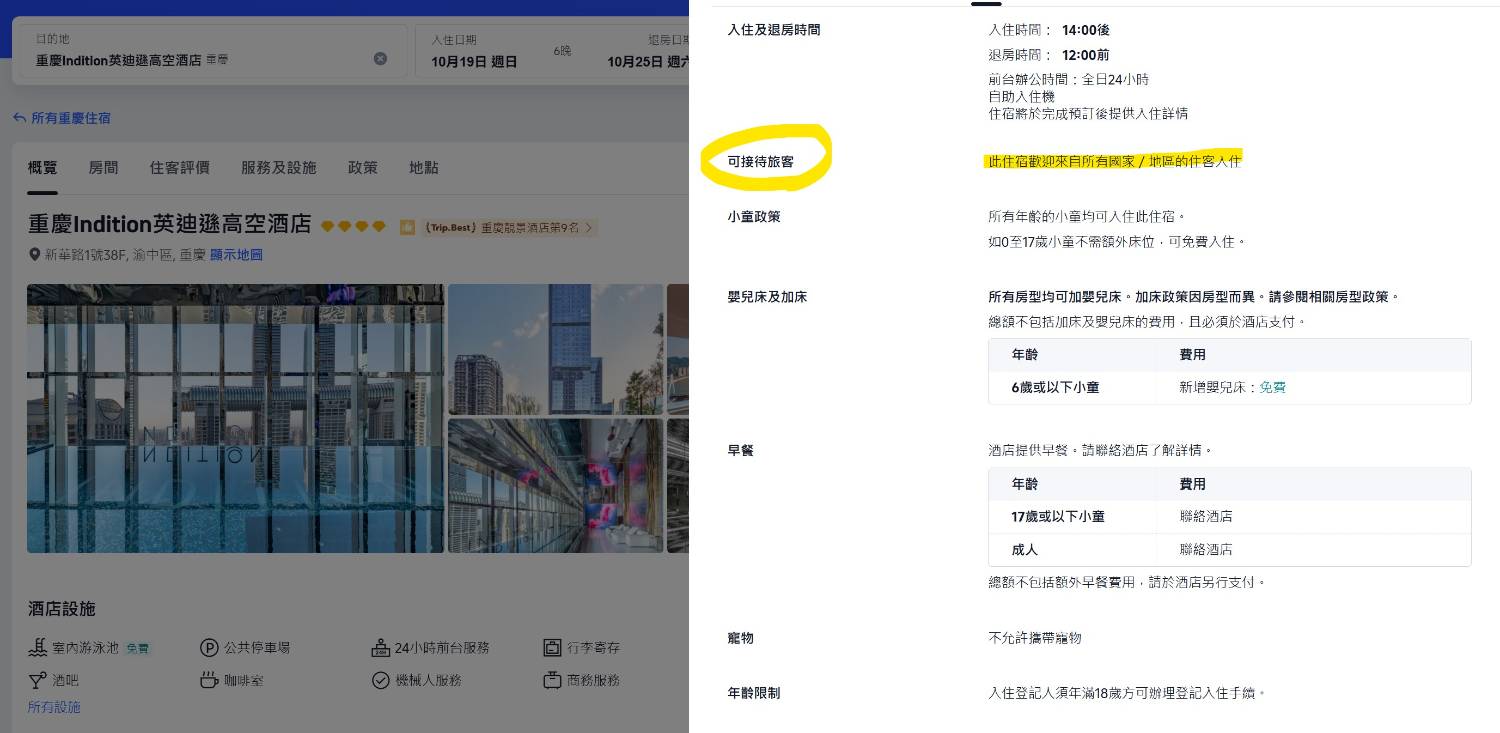
Task: Click the 早餐 heading
Action: tap(741, 451)
